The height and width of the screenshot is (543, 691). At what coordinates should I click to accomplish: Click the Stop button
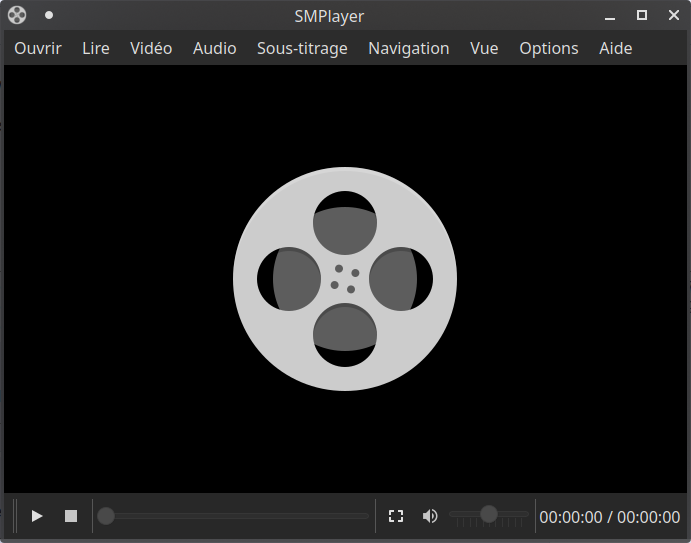(x=71, y=516)
